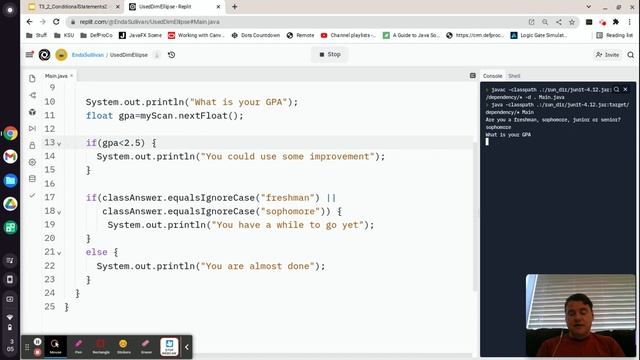Open the Database icon in sidebar
The height and width of the screenshot is (360, 640).
pos(32,179)
